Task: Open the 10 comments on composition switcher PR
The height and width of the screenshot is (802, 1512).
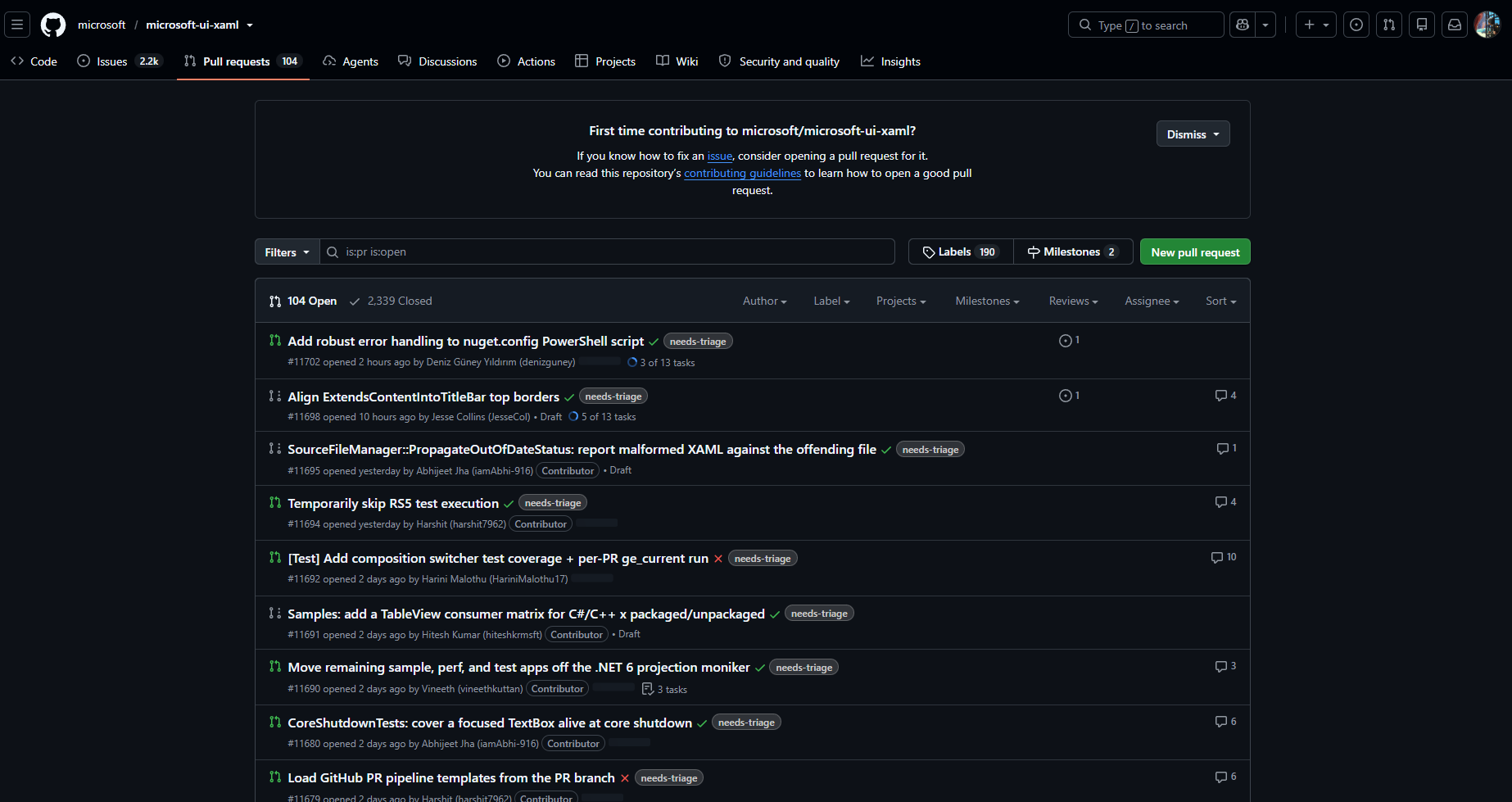Action: pos(1224,557)
